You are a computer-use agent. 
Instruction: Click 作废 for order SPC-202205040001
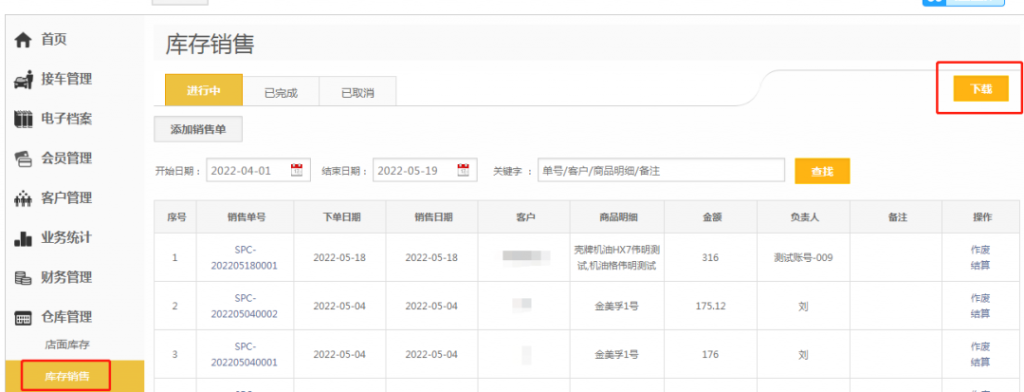(980, 346)
